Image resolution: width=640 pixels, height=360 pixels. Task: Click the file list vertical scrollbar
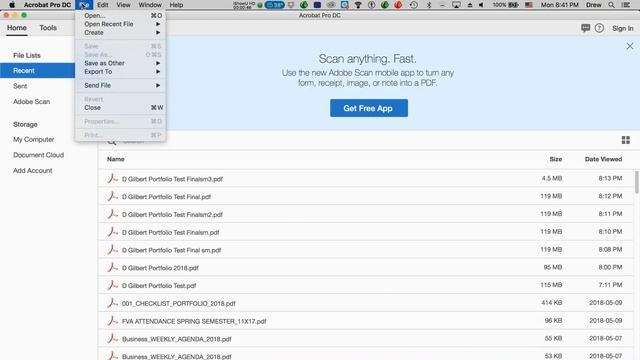coord(637,182)
